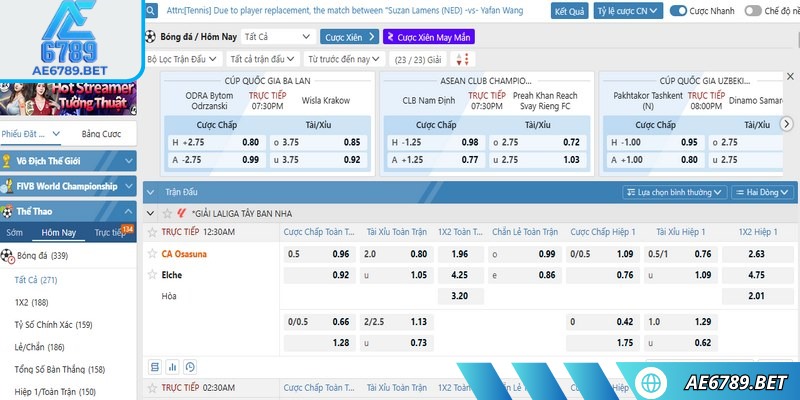Pick CA Osasuna handicap 0.5 at 0.96
Viewport: 800px width, 400px height.
click(319, 254)
